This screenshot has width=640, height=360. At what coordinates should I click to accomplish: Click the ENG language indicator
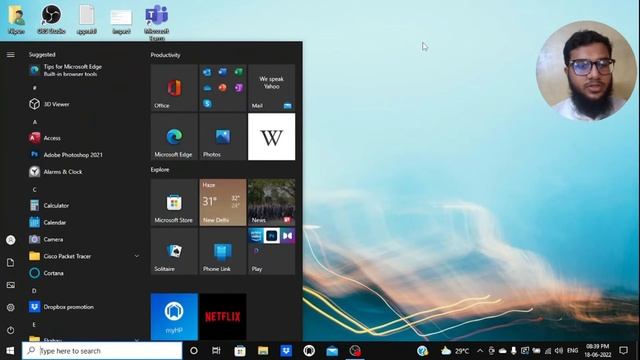point(573,351)
